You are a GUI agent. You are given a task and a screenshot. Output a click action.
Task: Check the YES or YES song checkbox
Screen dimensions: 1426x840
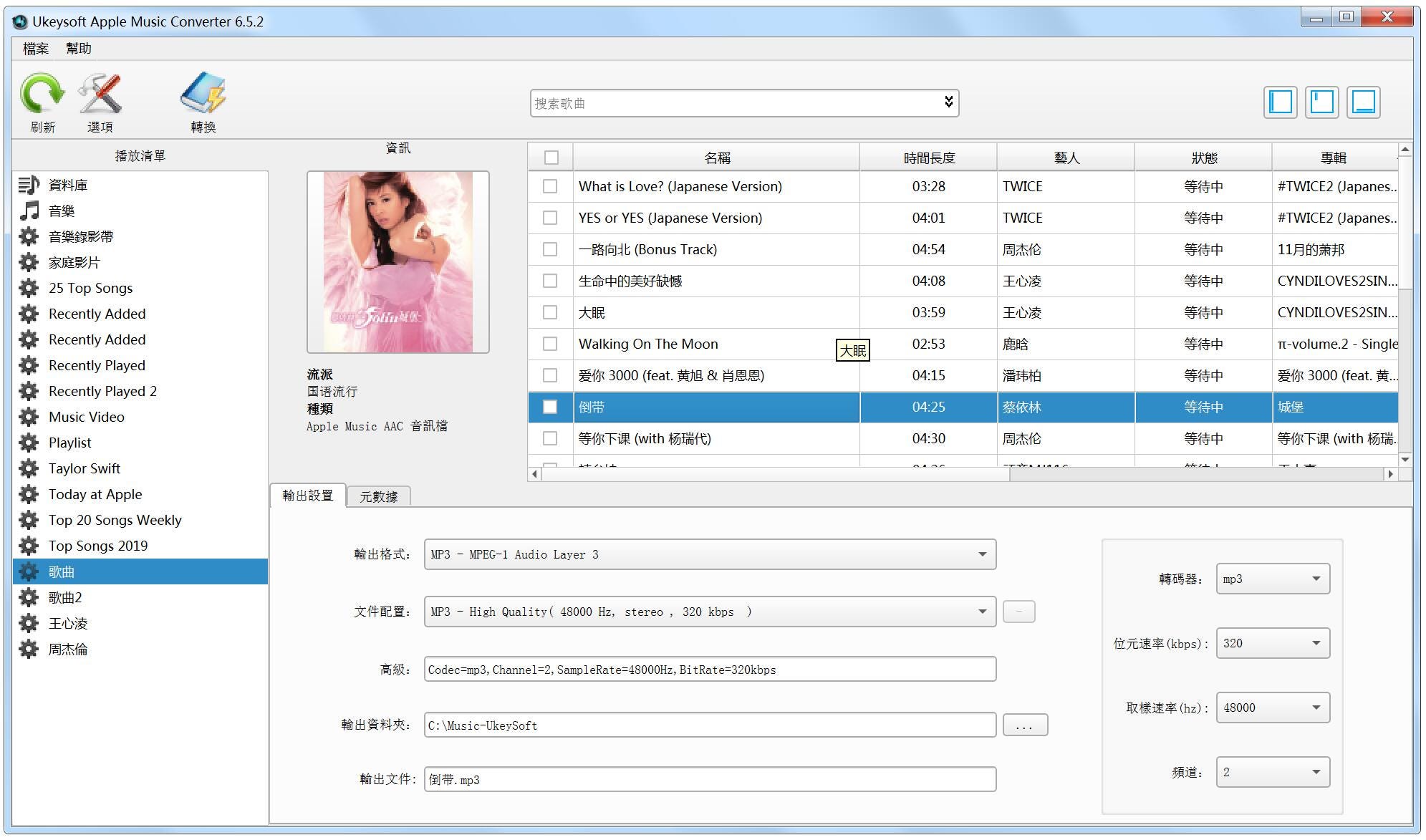[550, 218]
